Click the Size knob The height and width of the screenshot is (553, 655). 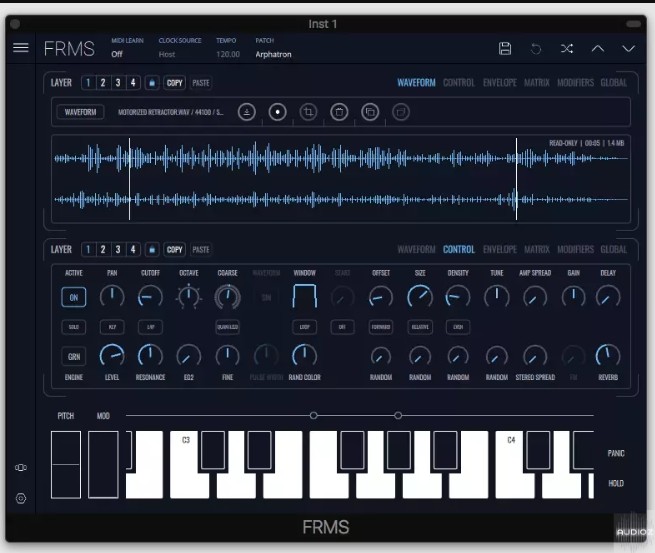(x=420, y=297)
